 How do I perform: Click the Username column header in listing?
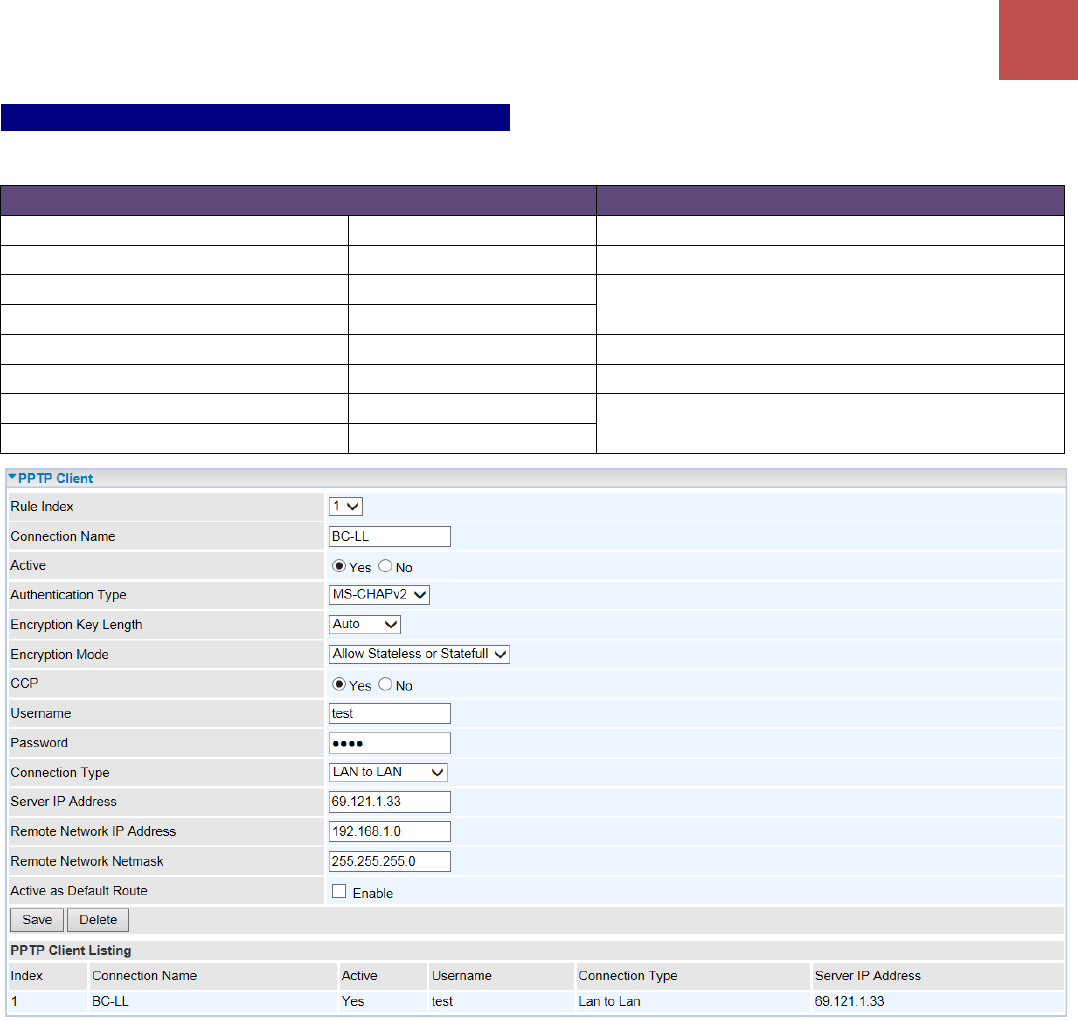coord(461,976)
